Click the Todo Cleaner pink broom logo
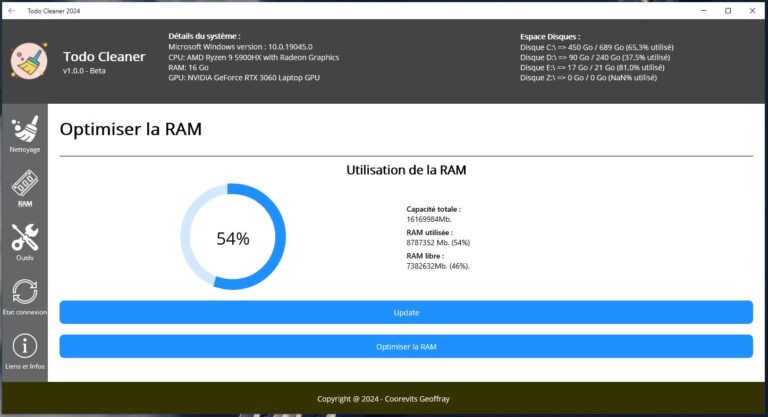 point(29,61)
